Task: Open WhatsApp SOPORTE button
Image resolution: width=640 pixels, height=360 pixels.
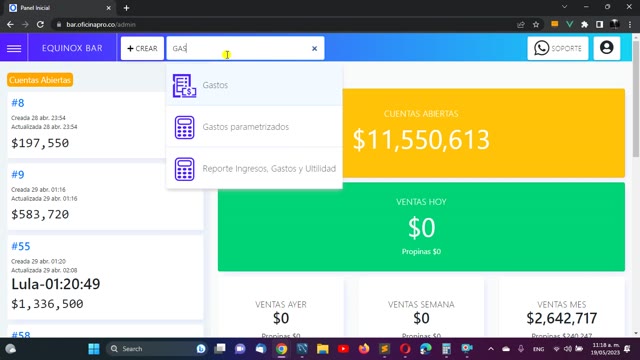Action: (558, 48)
